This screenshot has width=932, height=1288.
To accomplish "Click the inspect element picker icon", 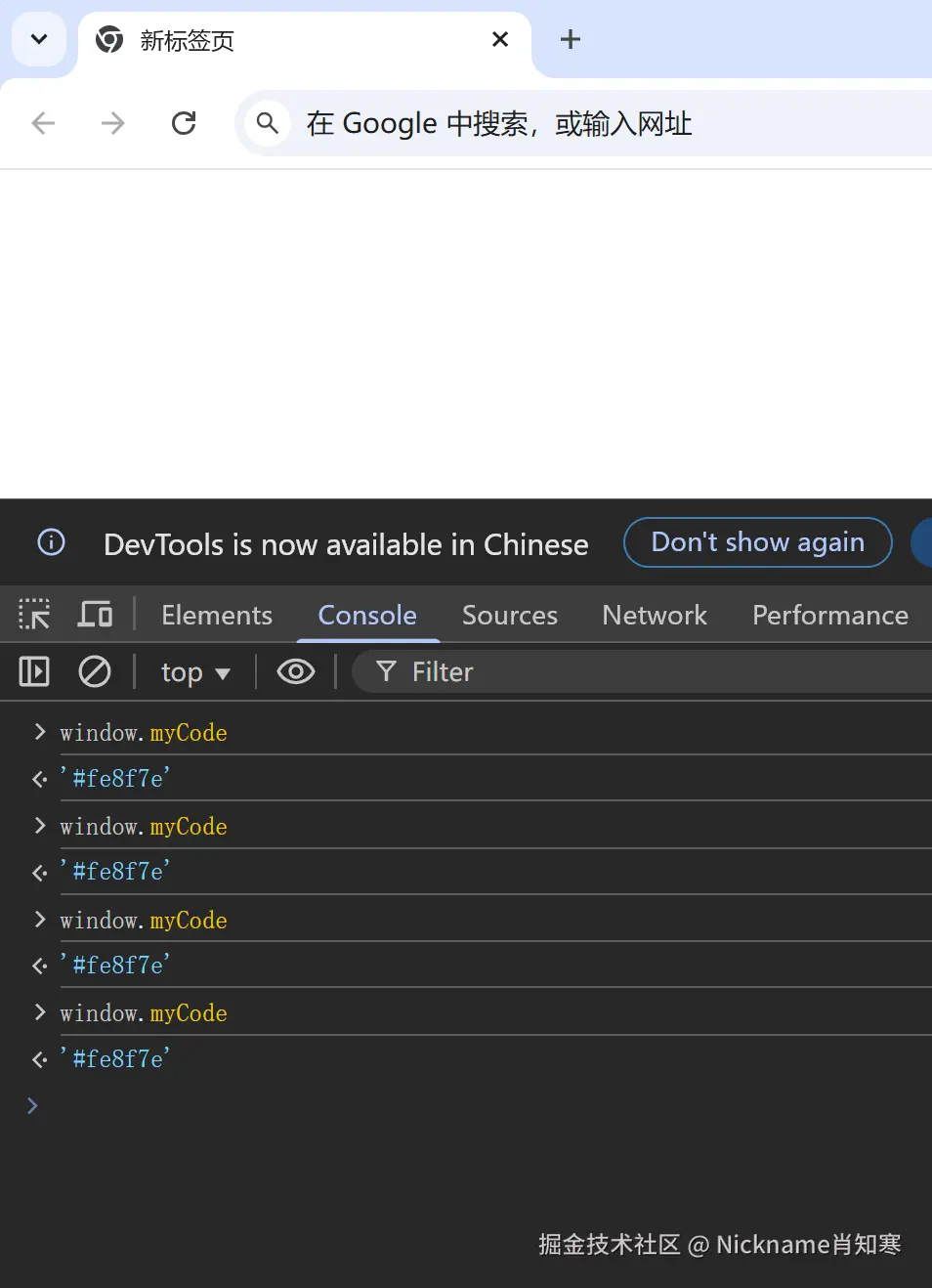I will (34, 615).
